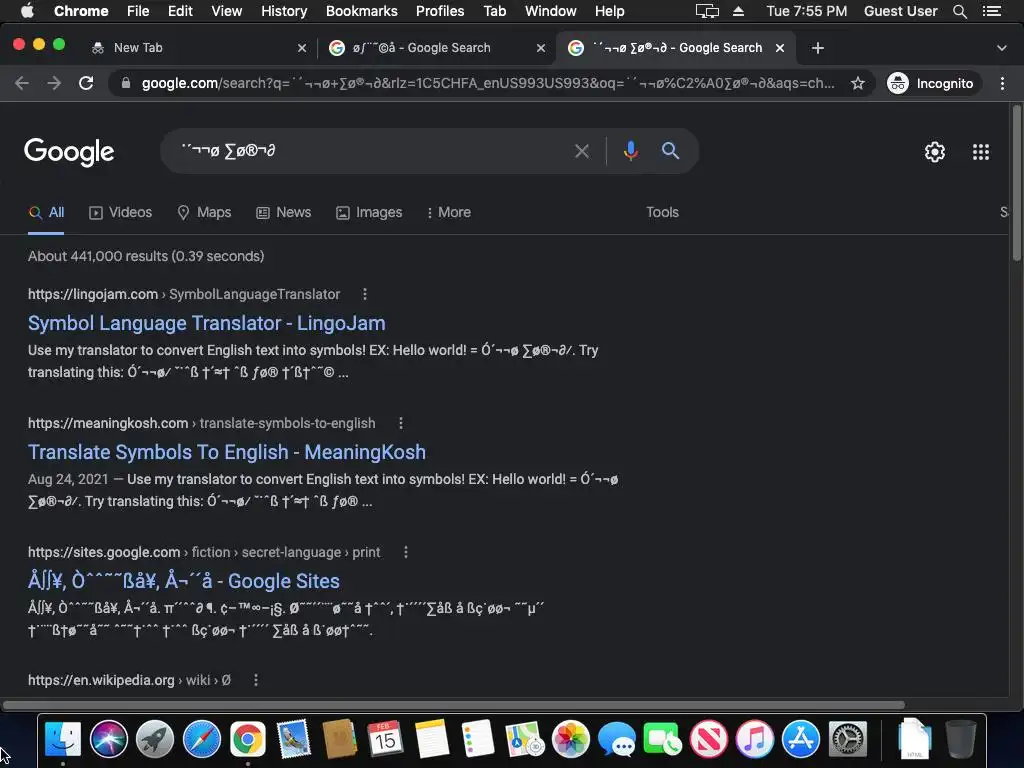Submit search with the magnifier icon
This screenshot has height=768, width=1024.
click(x=670, y=151)
